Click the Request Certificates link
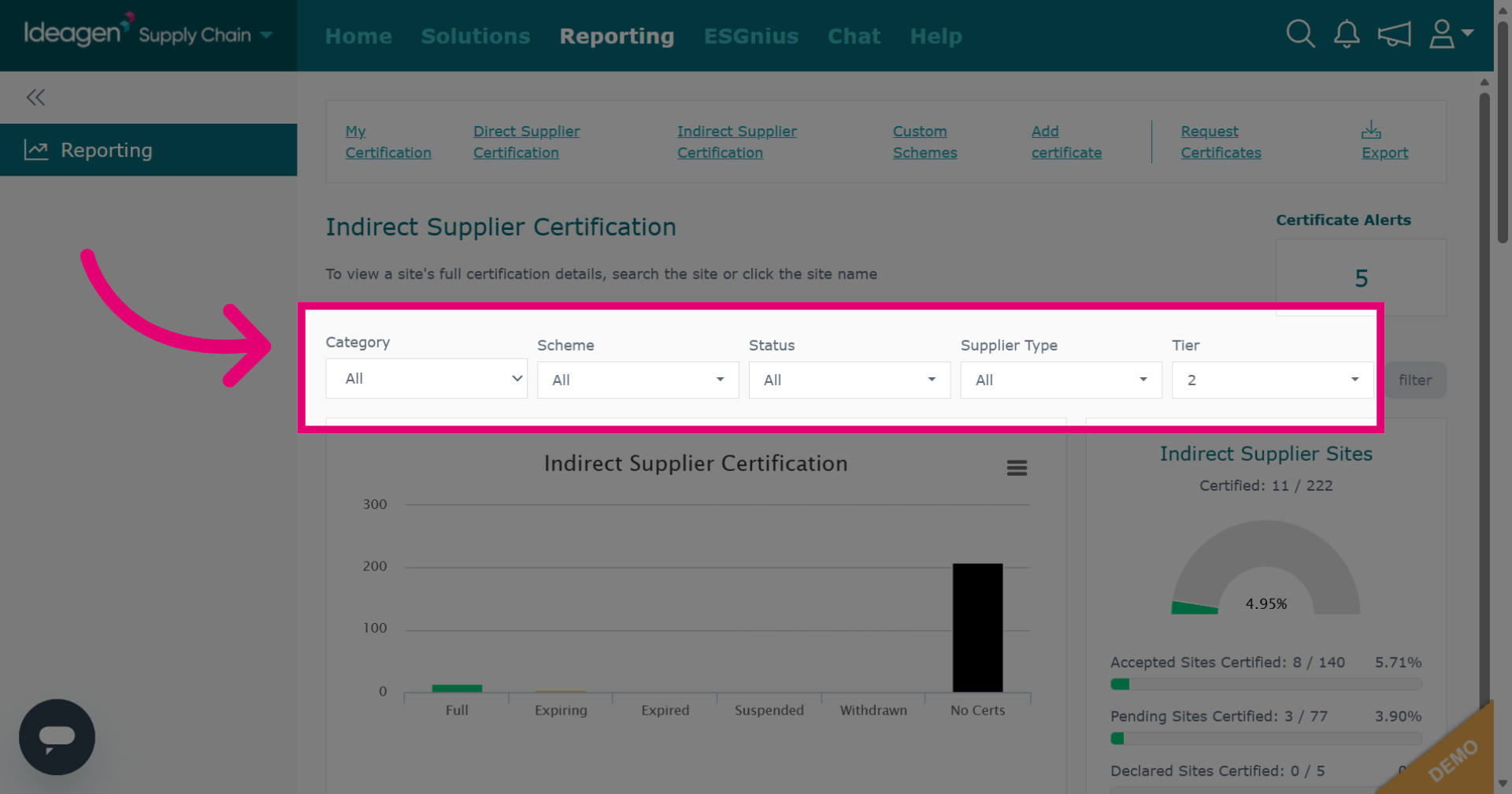This screenshot has width=1512, height=794. pyautogui.click(x=1221, y=142)
